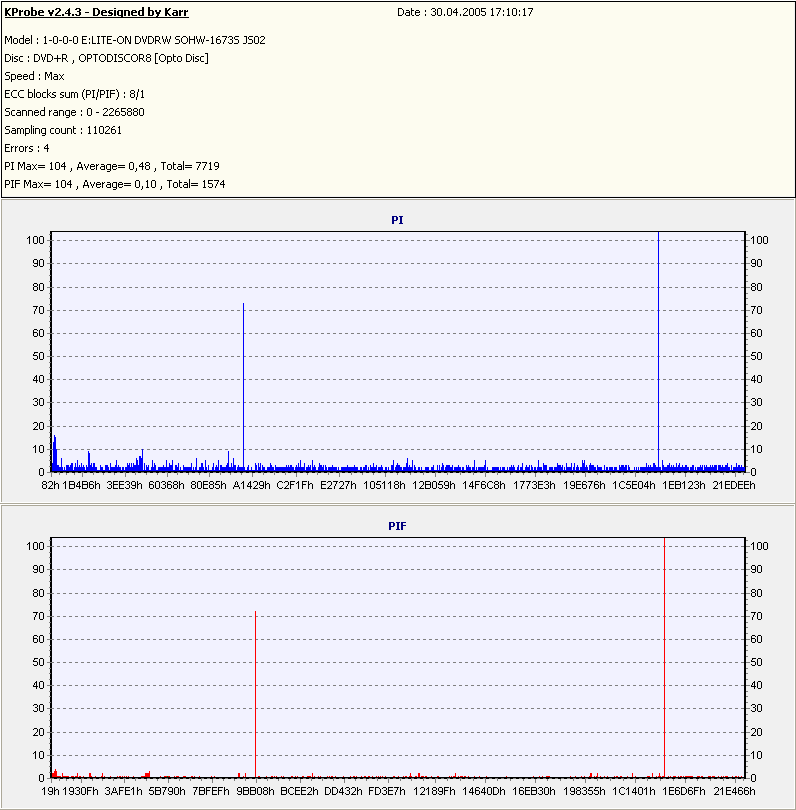
Task: Click the PIF x-axis label 14640Dh
Action: click(x=483, y=791)
